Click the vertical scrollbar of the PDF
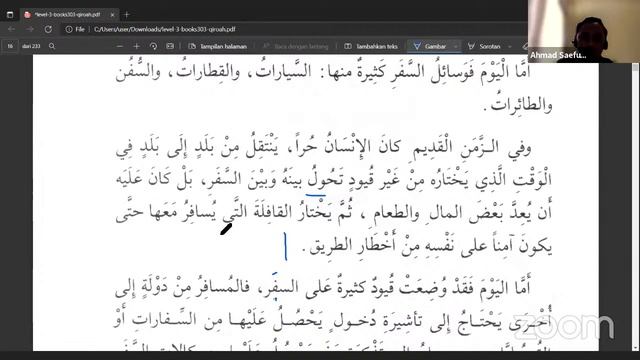The width and height of the screenshot is (640, 360). pos(635,206)
